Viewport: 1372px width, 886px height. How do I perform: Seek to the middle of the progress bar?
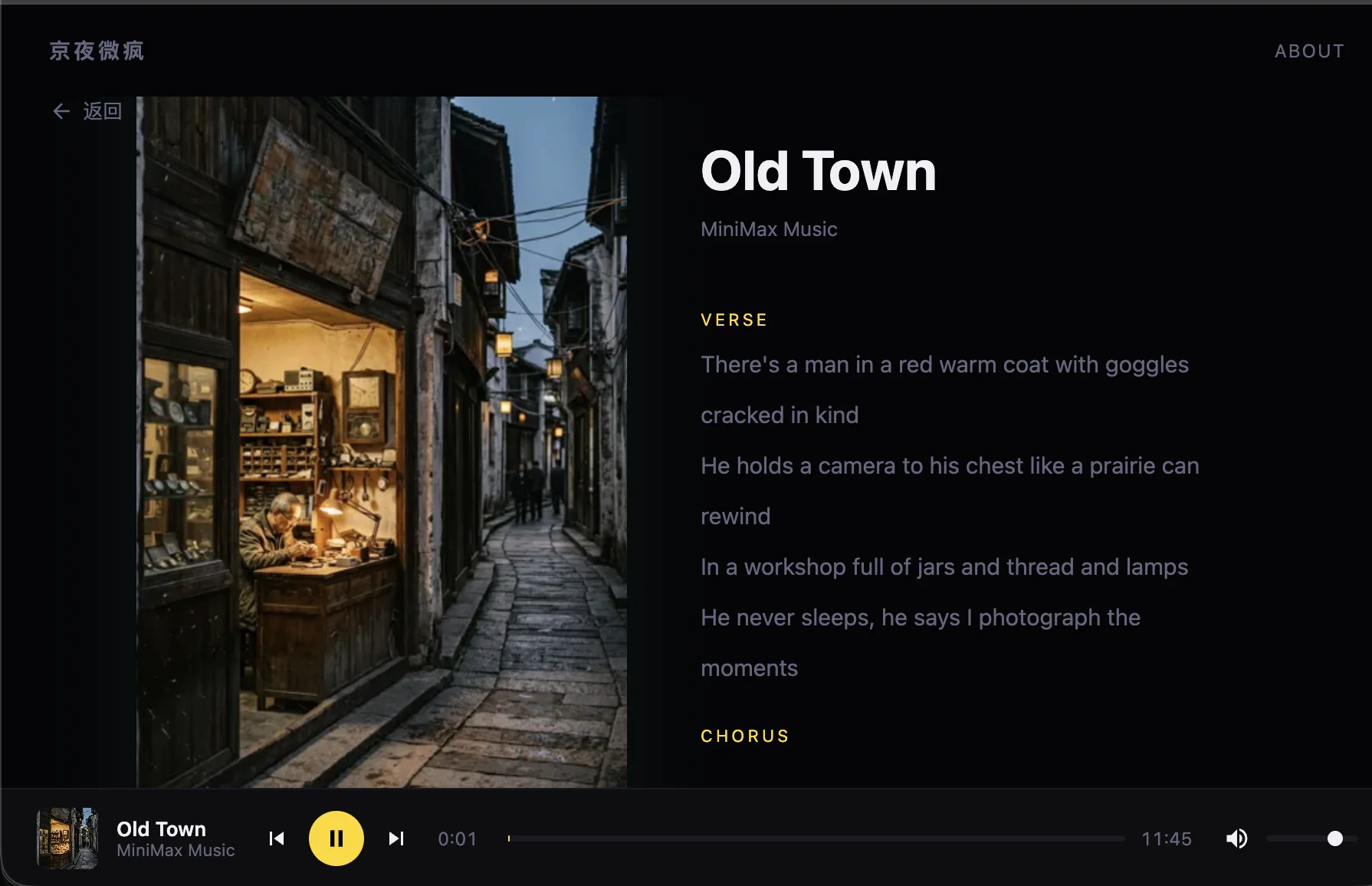pyautogui.click(x=816, y=838)
